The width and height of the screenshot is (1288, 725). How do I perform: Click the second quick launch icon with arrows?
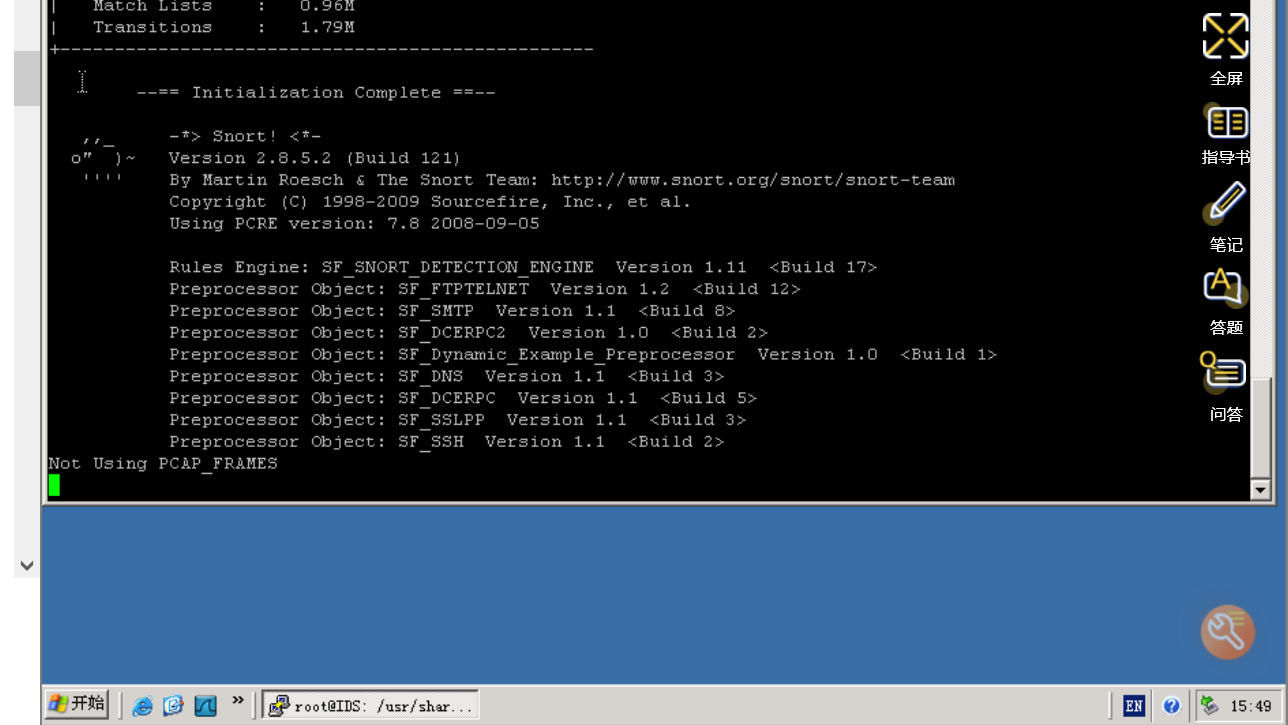click(174, 705)
